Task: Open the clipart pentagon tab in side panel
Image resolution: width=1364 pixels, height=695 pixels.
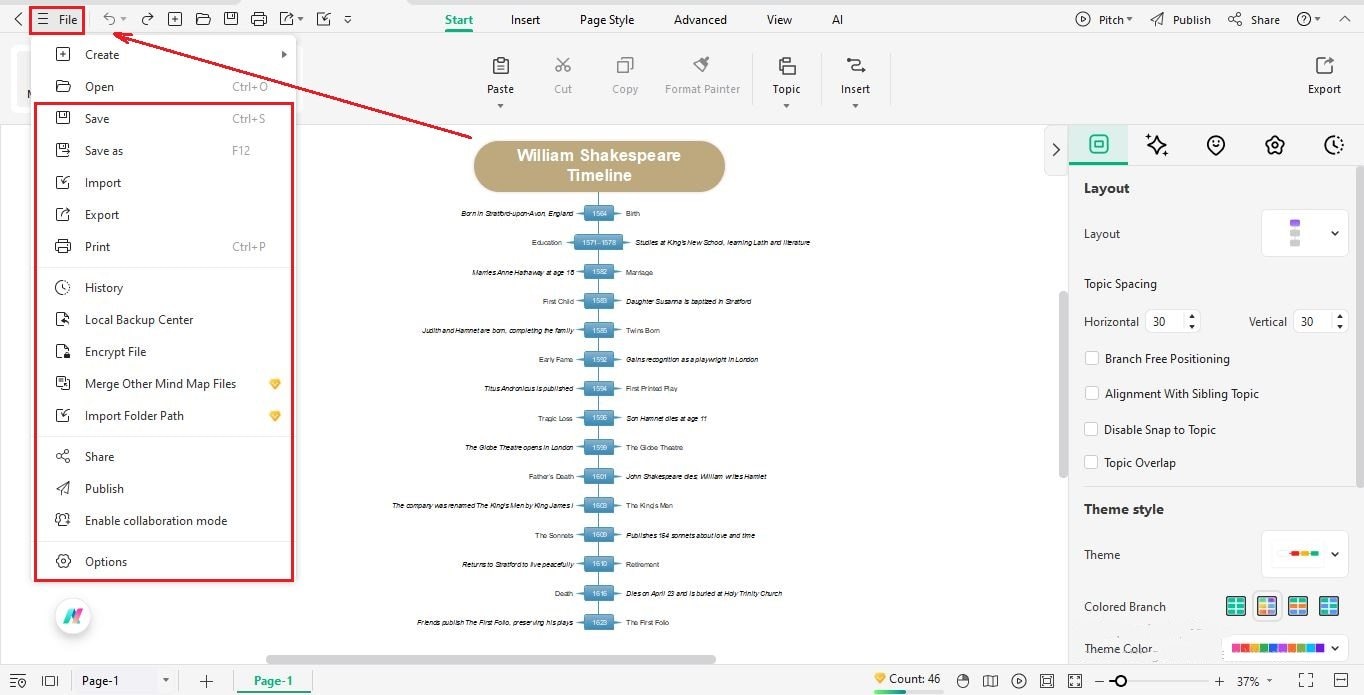Action: [x=1274, y=145]
